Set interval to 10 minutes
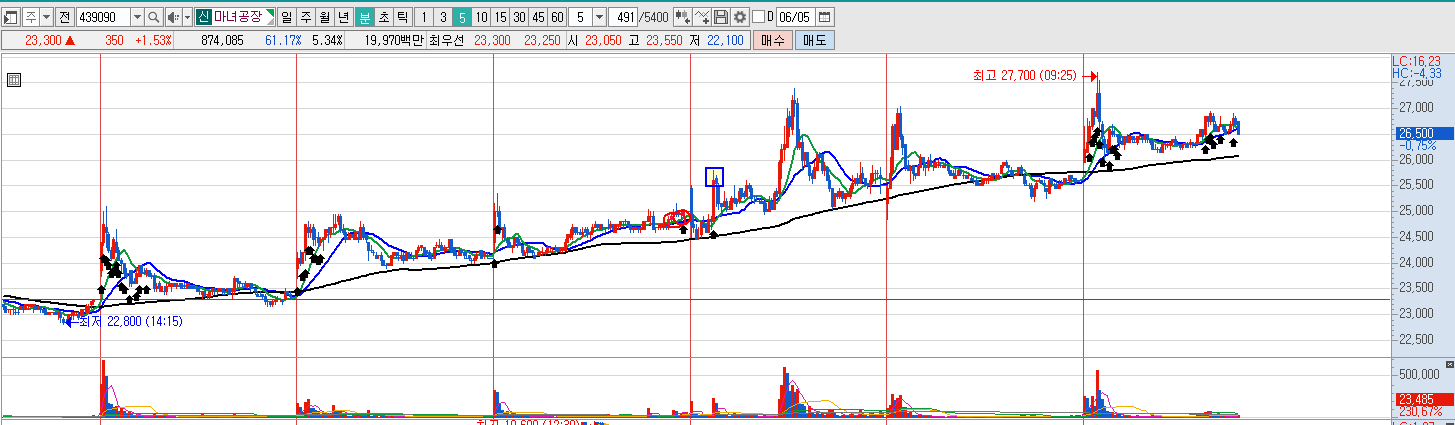This screenshot has width=1455, height=425. [x=482, y=17]
